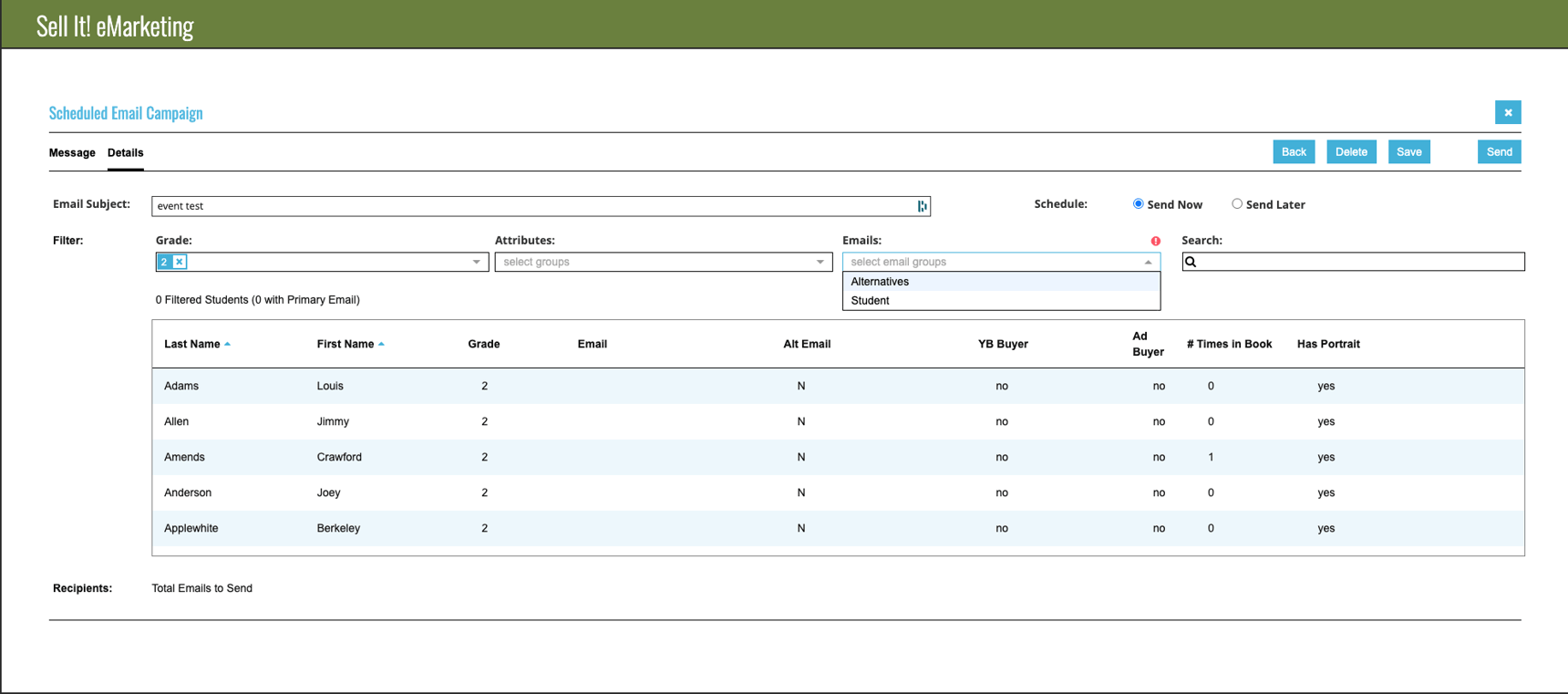Remove the grade 2 filter tag

(180, 262)
